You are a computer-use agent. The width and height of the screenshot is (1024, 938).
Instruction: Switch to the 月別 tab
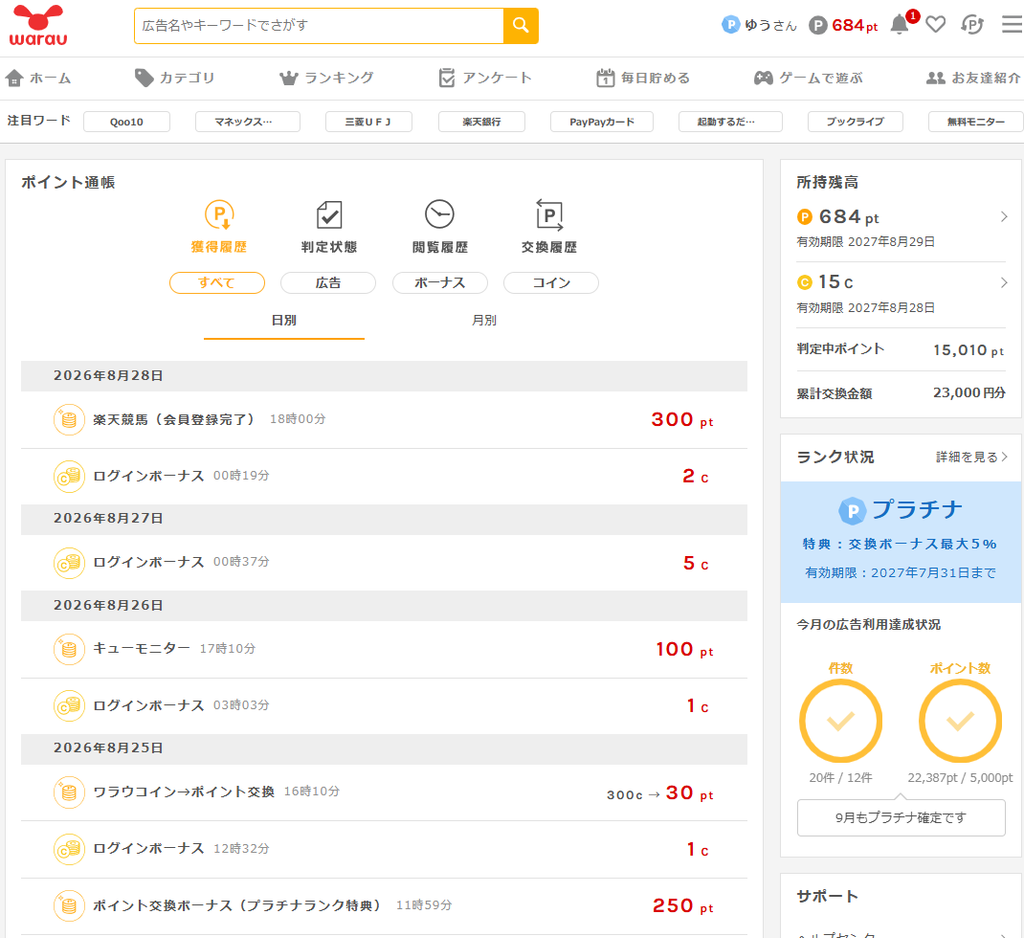pos(484,320)
